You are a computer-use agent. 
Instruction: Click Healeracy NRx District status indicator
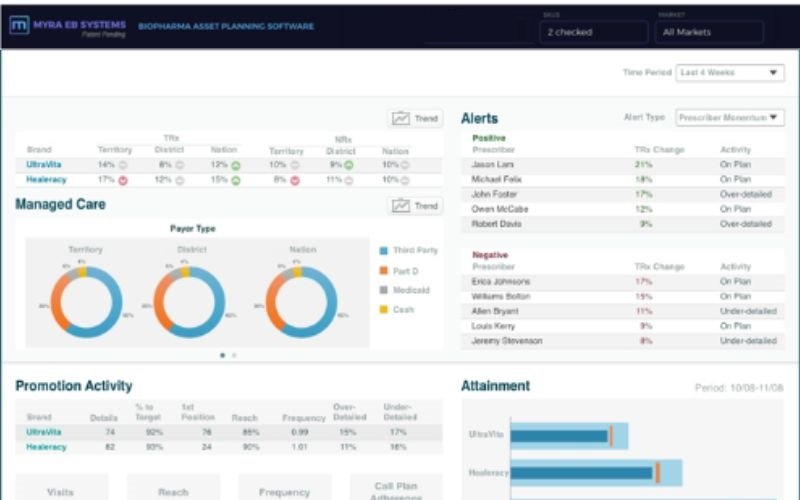click(x=348, y=181)
